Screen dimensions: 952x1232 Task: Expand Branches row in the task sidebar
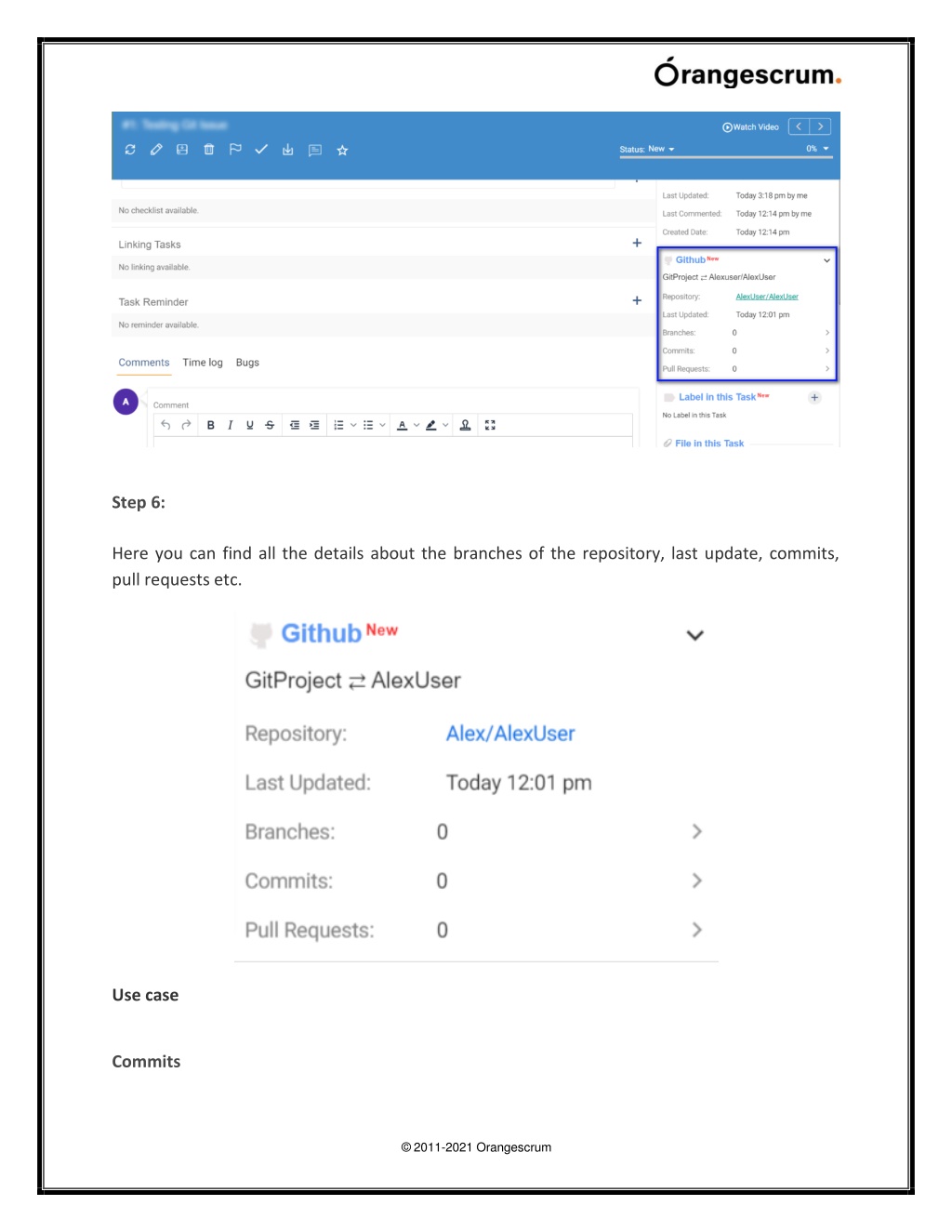(x=827, y=333)
